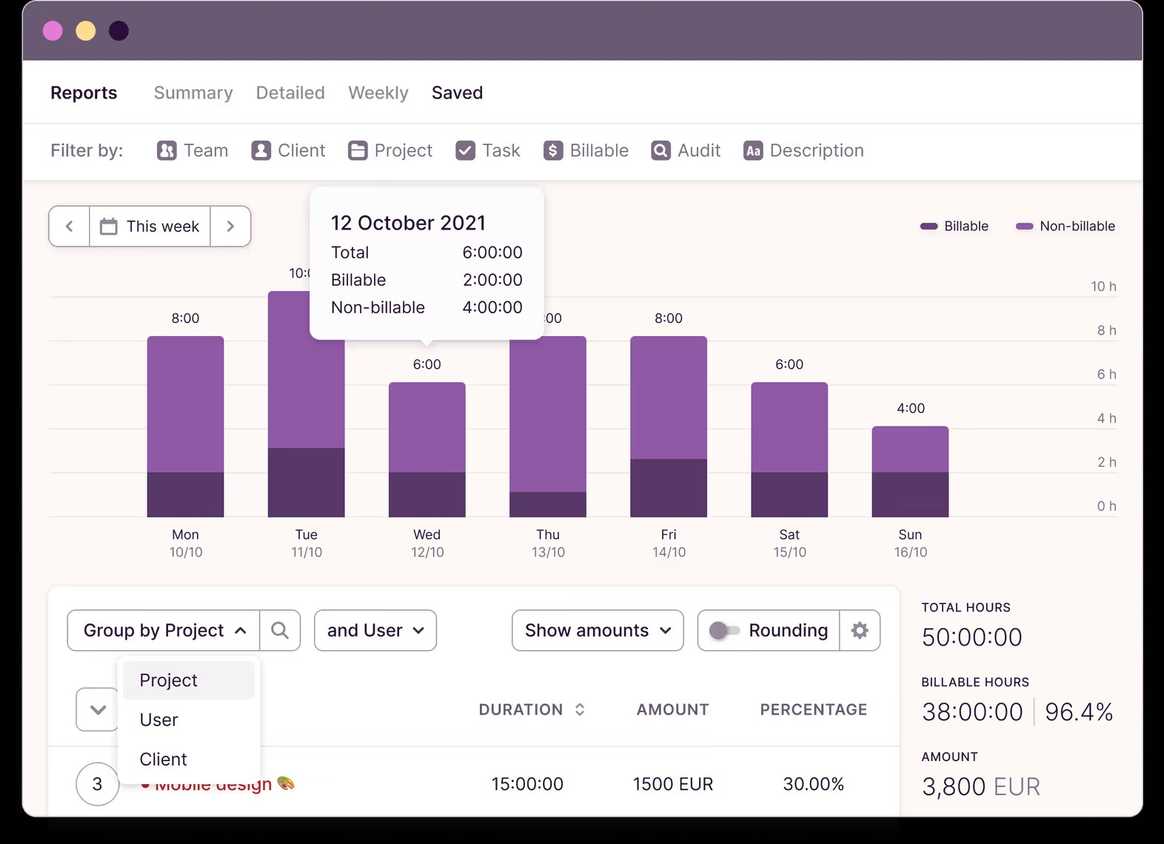Click the PERCENTAGE column header
The height and width of the screenshot is (844, 1164).
tap(814, 710)
